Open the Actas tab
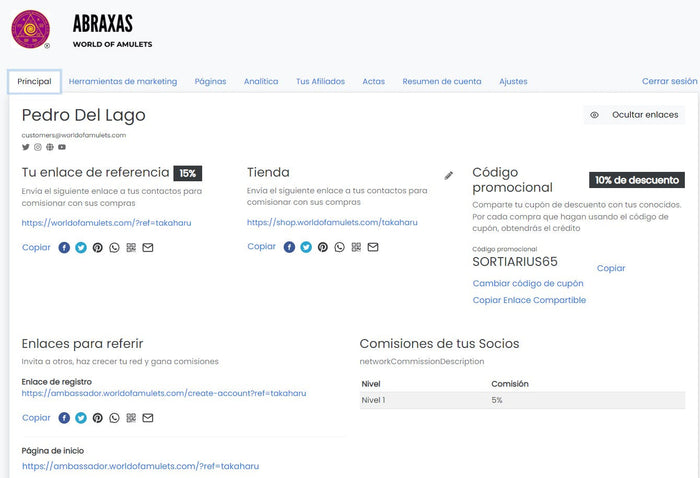The height and width of the screenshot is (478, 700). click(x=374, y=82)
